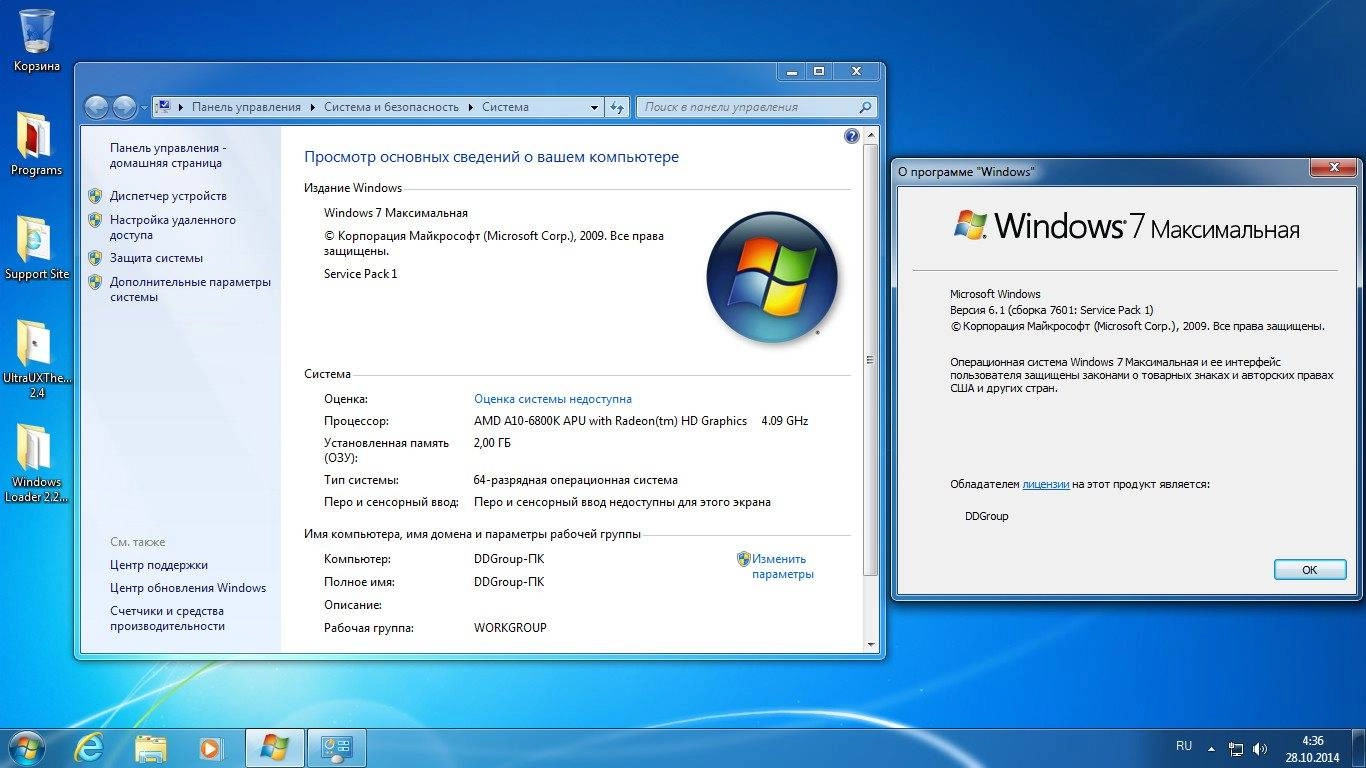Open Центр обновления Windows link
This screenshot has width=1366, height=768.
pyautogui.click(x=188, y=588)
